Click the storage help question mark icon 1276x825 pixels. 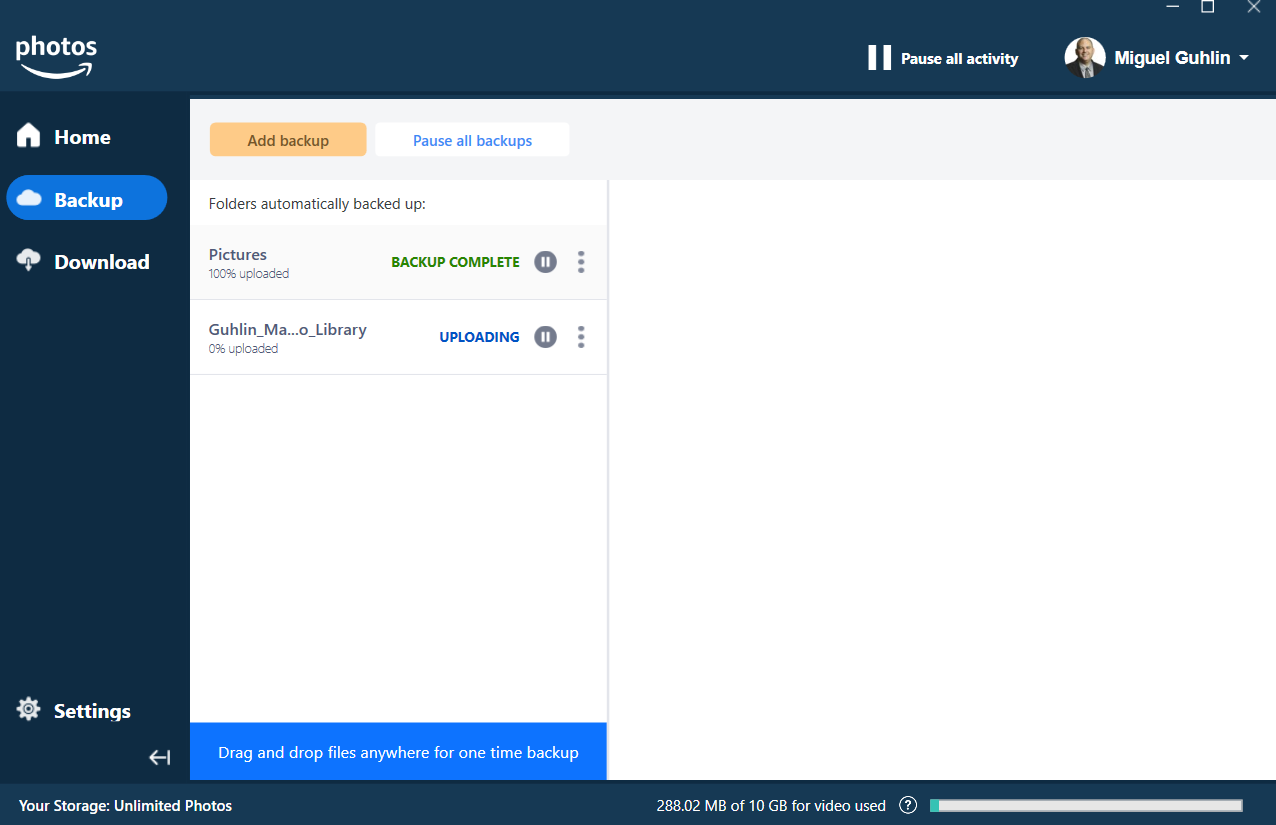908,805
